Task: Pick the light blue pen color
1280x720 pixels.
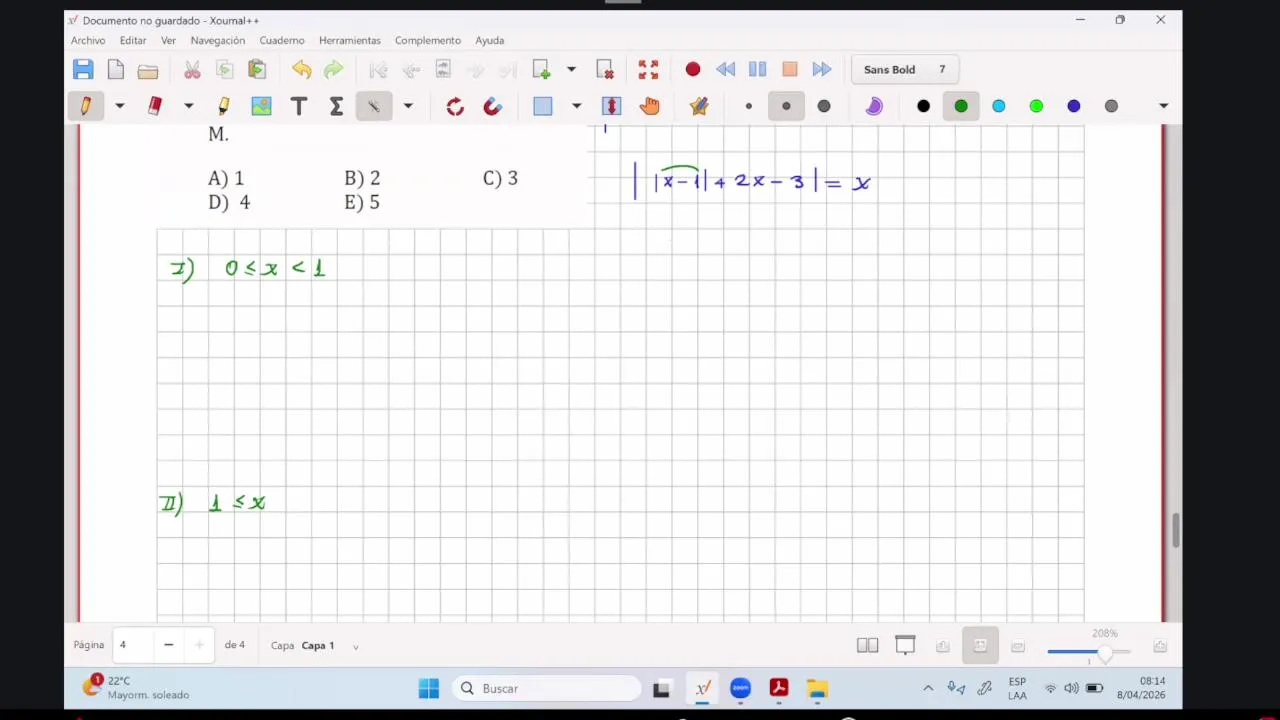Action: click(999, 106)
